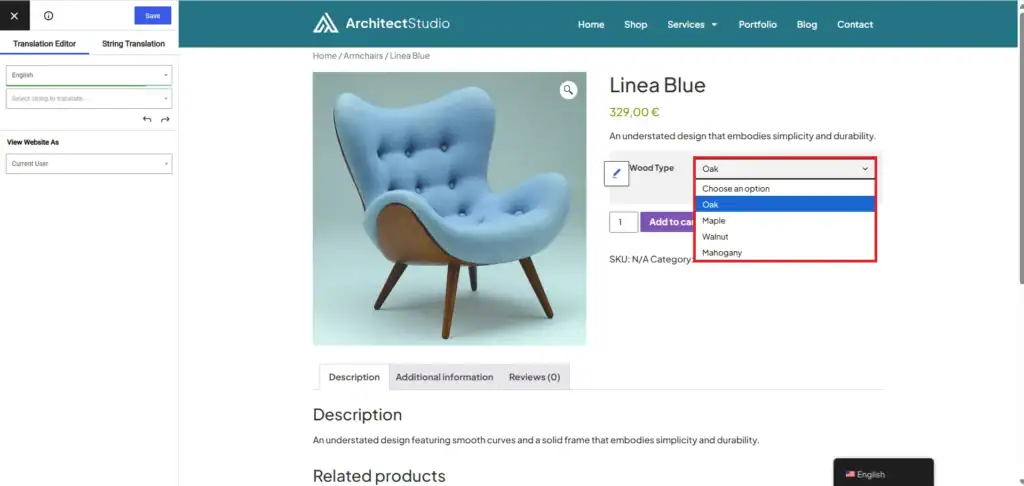Open the English language switcher at bottom
Viewport: 1024px width, 486px height.
pos(883,473)
